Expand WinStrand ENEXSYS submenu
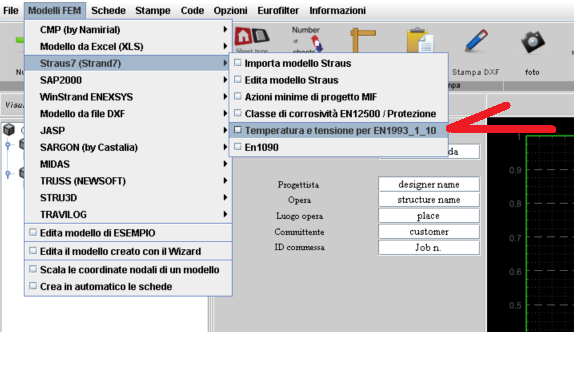Image resolution: width=574 pixels, height=365 pixels. [x=128, y=97]
